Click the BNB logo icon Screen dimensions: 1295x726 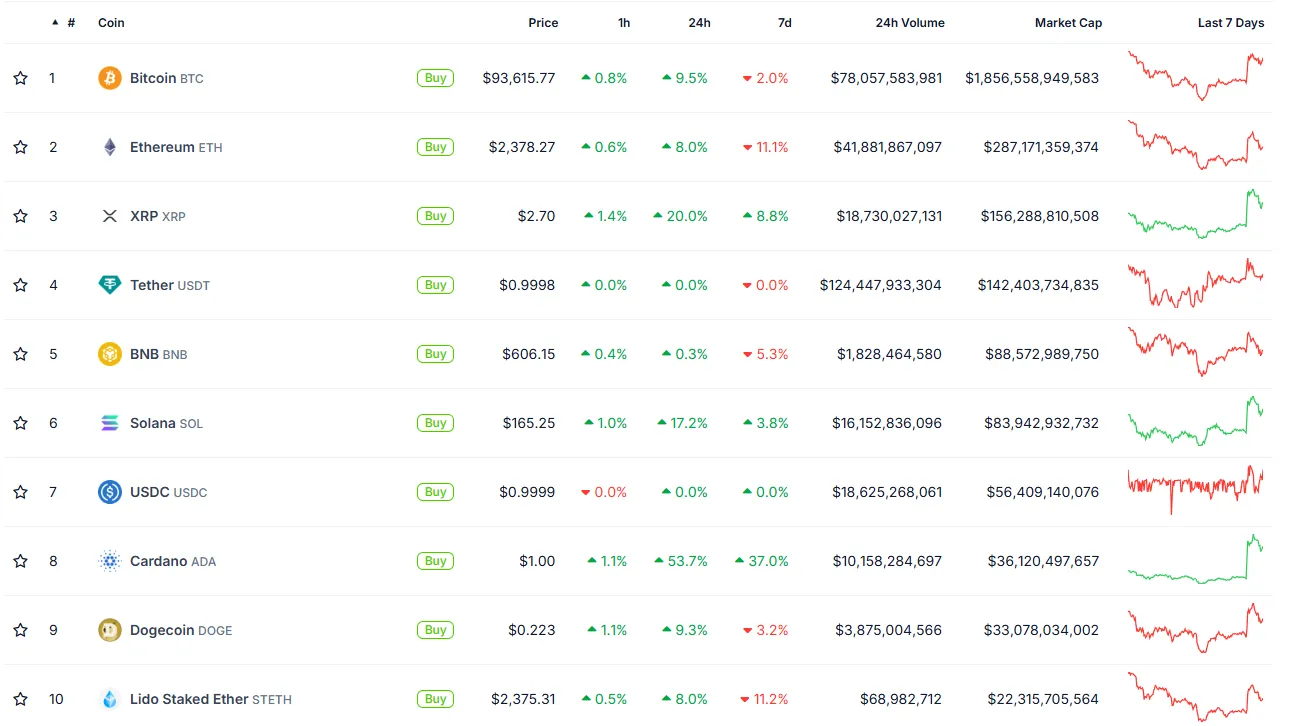(110, 354)
